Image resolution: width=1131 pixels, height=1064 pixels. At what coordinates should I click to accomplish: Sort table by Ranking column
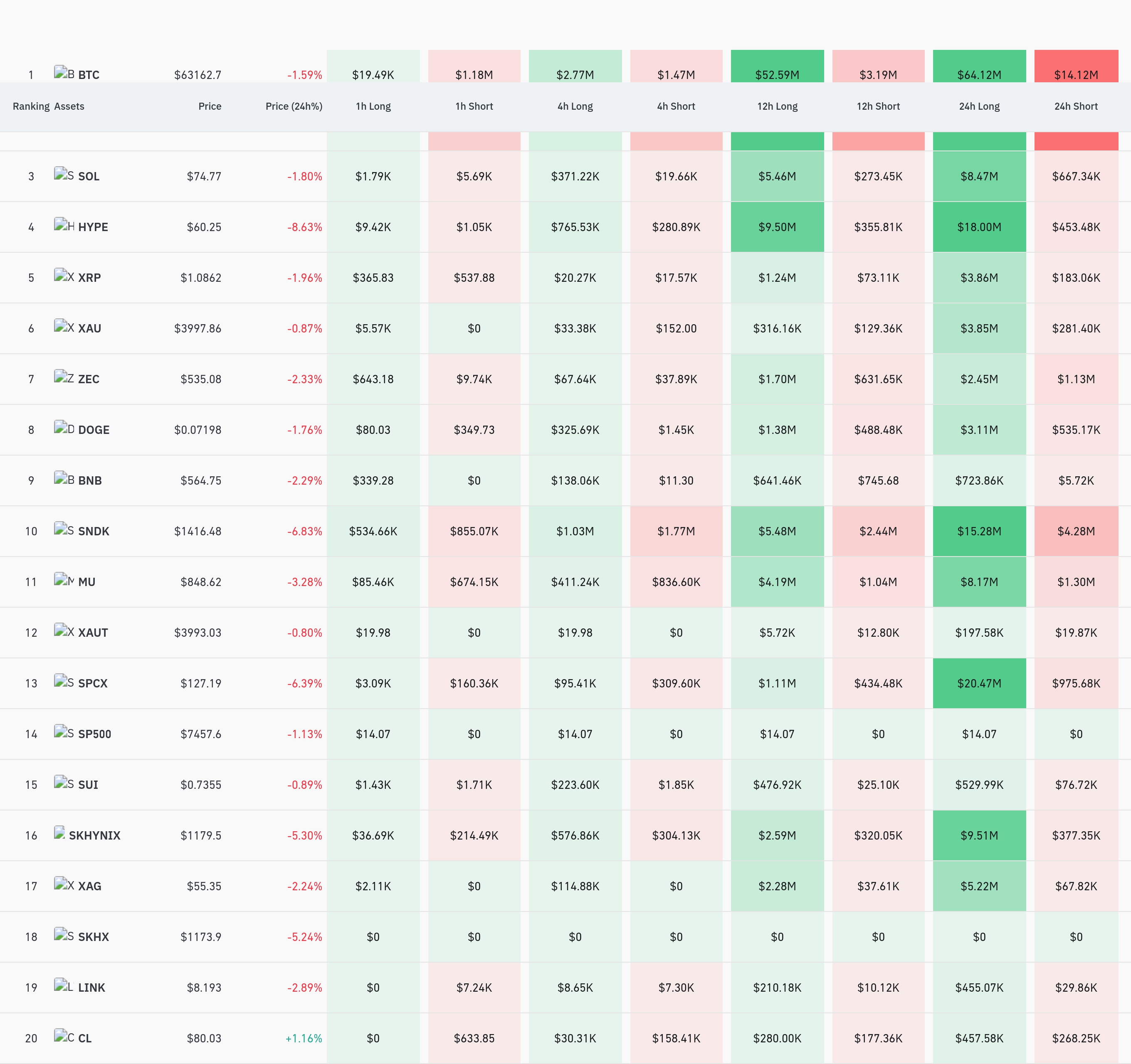tap(31, 106)
